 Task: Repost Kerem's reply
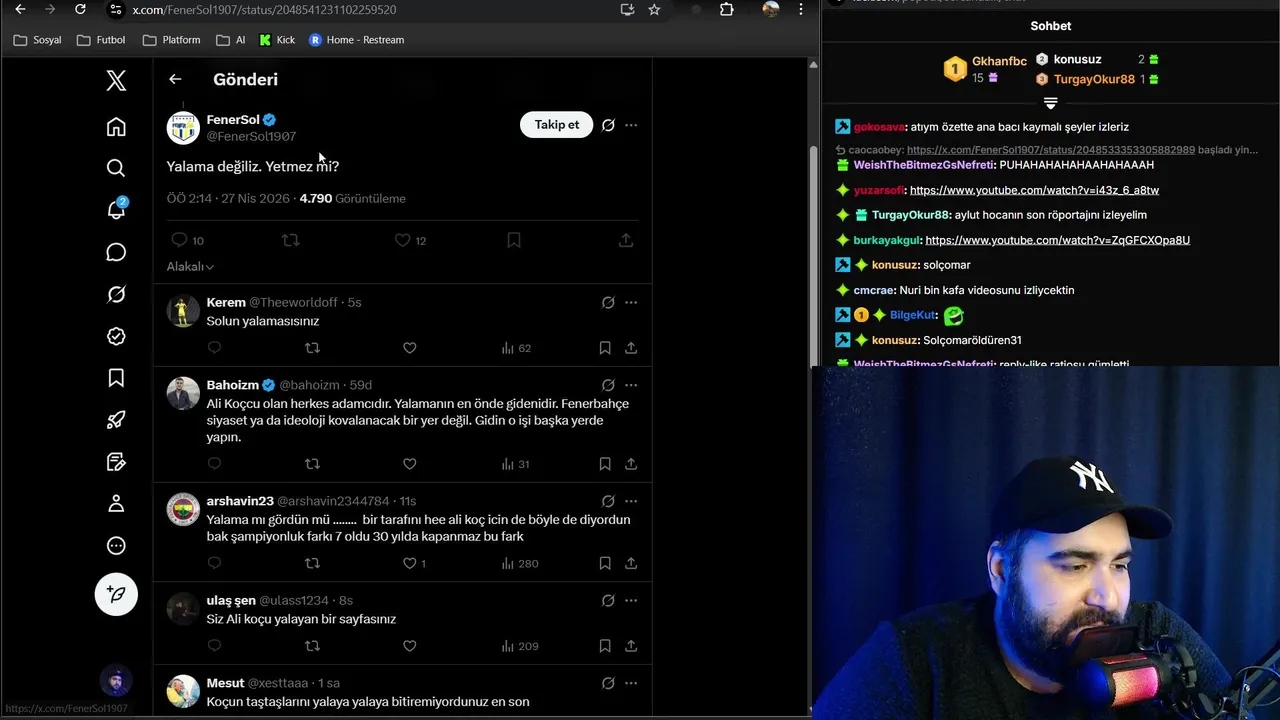312,348
